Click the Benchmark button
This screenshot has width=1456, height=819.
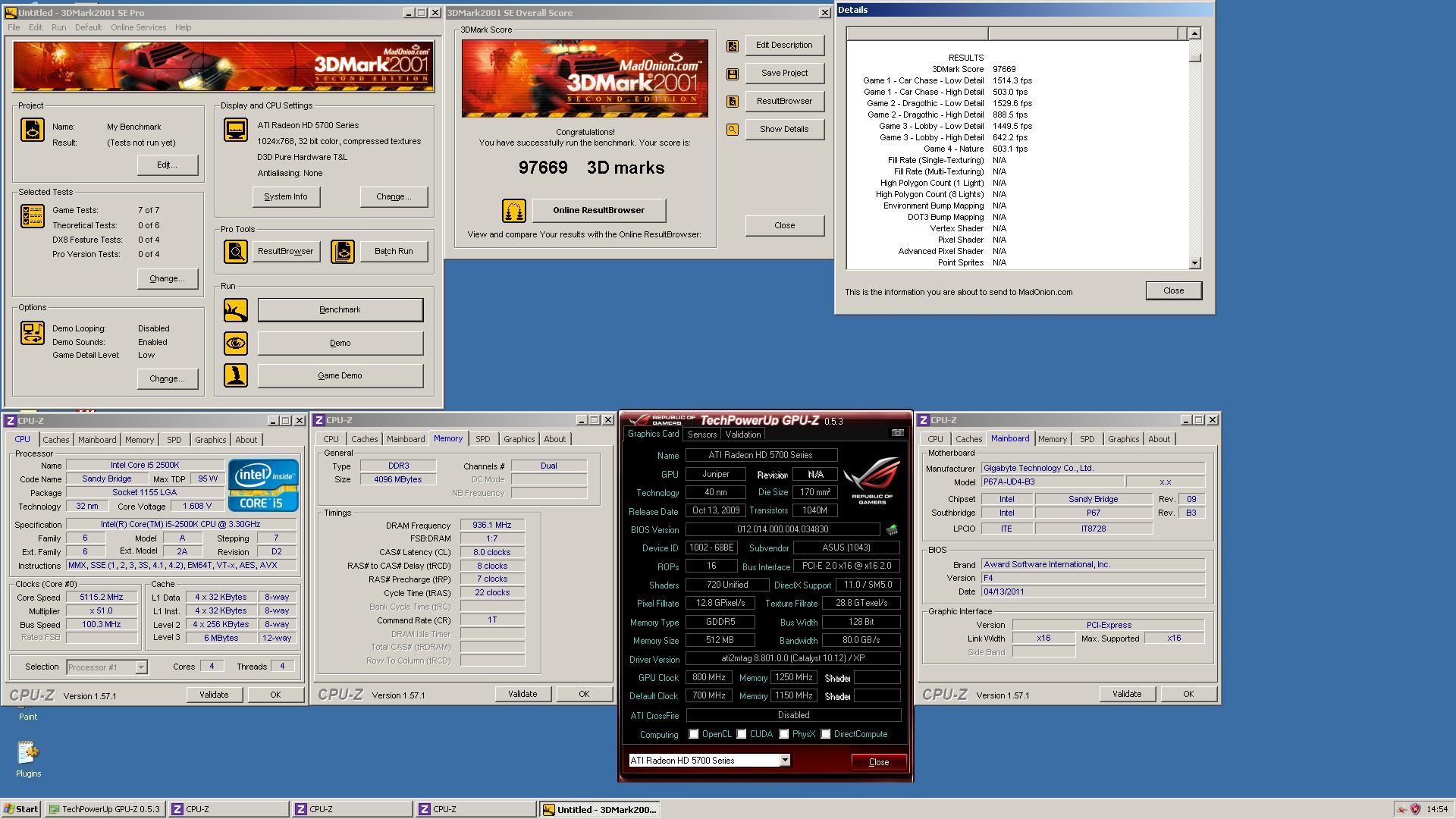click(340, 309)
